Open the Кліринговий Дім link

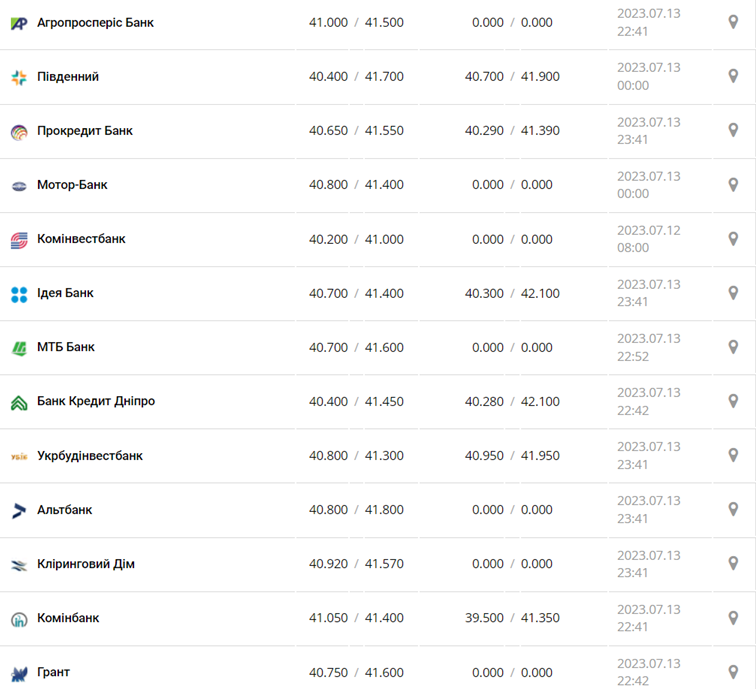[x=86, y=564]
